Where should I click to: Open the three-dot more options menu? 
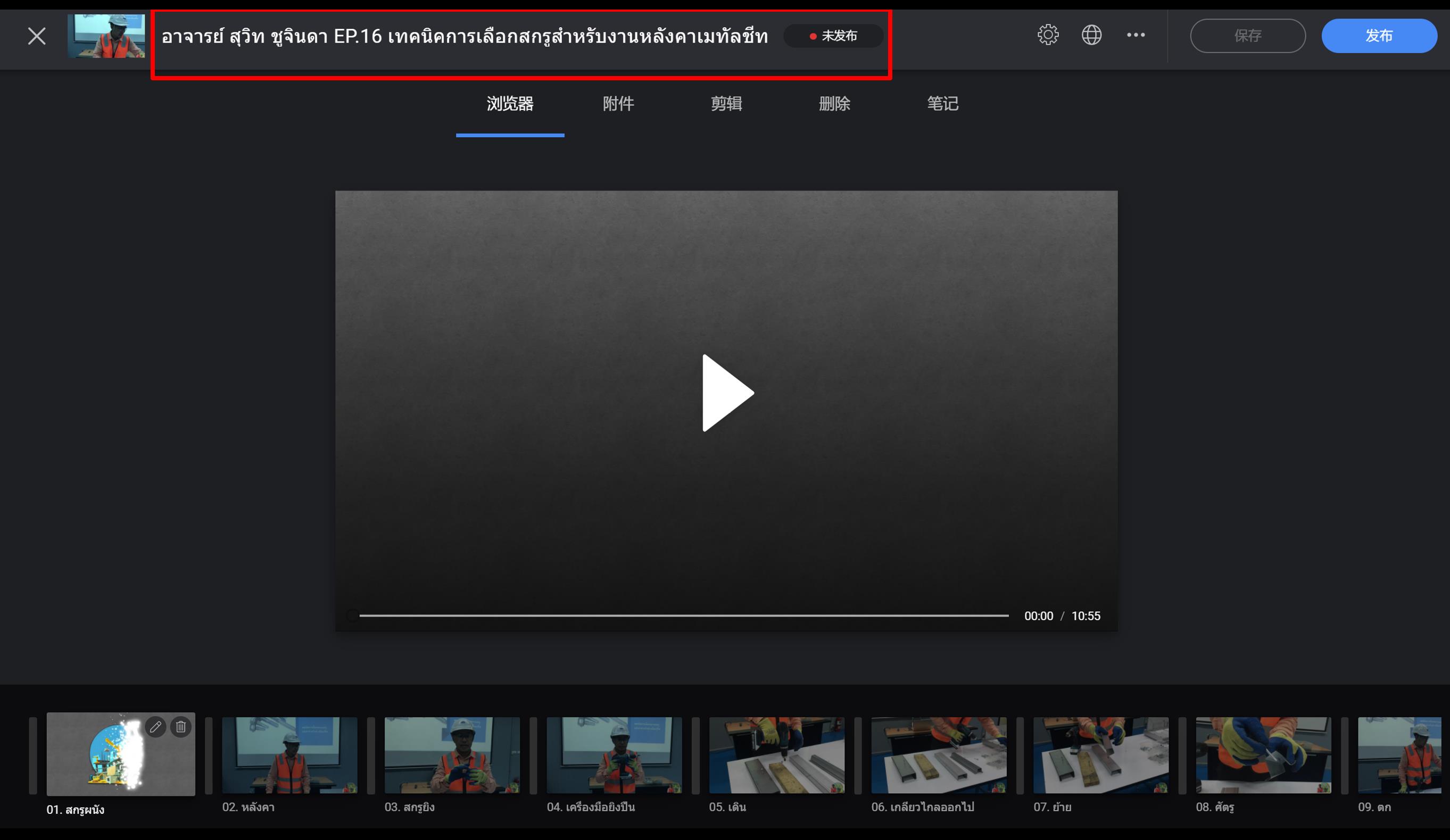pos(1136,35)
